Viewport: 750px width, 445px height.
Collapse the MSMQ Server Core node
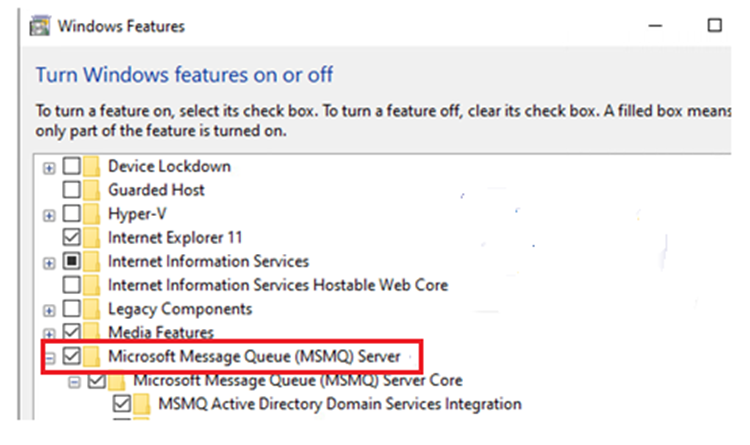click(x=74, y=382)
